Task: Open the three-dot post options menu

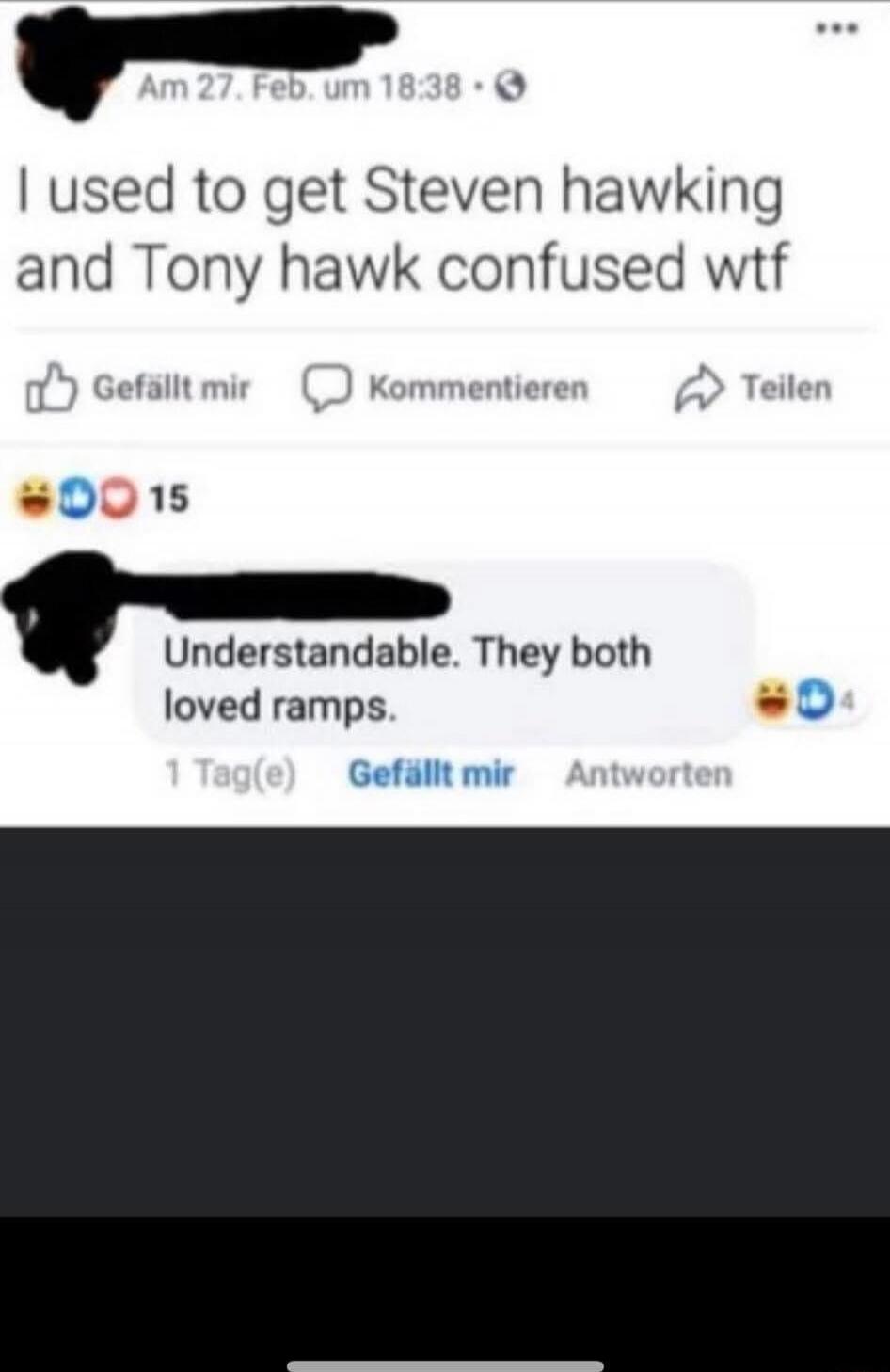Action: (x=836, y=29)
